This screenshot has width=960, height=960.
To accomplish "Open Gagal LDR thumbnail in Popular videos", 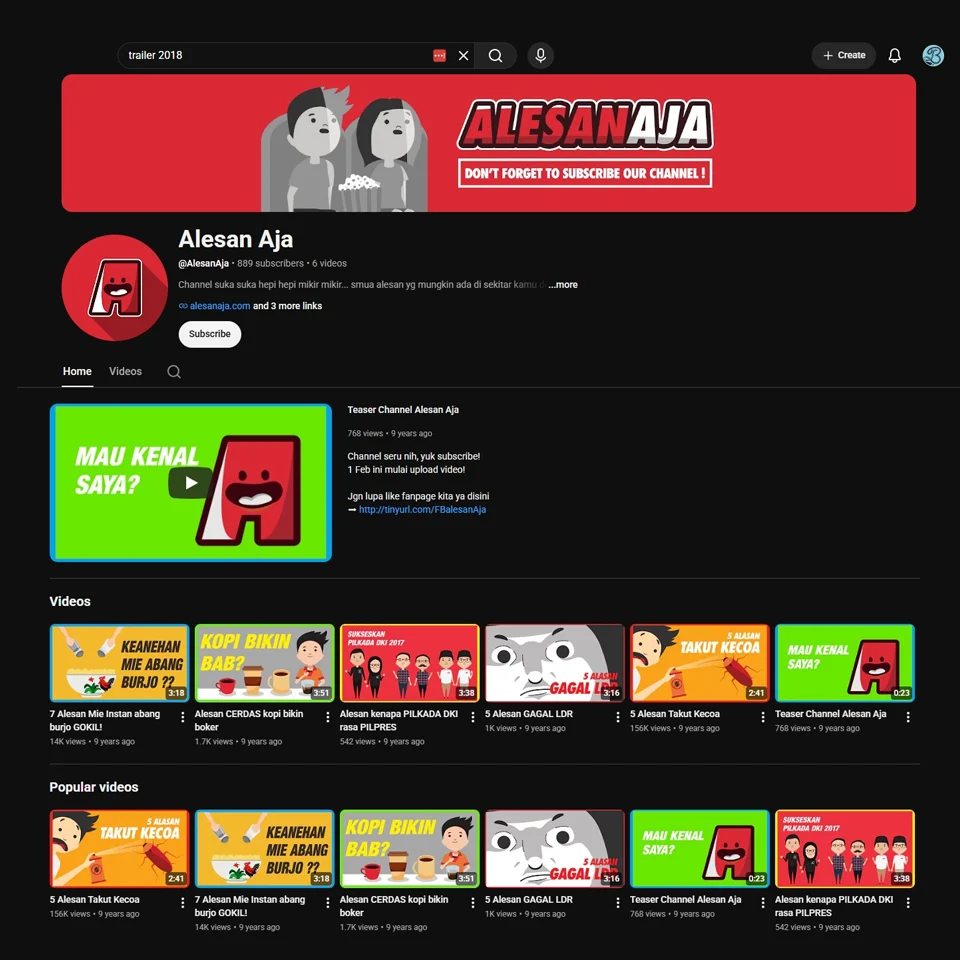I will [x=555, y=849].
